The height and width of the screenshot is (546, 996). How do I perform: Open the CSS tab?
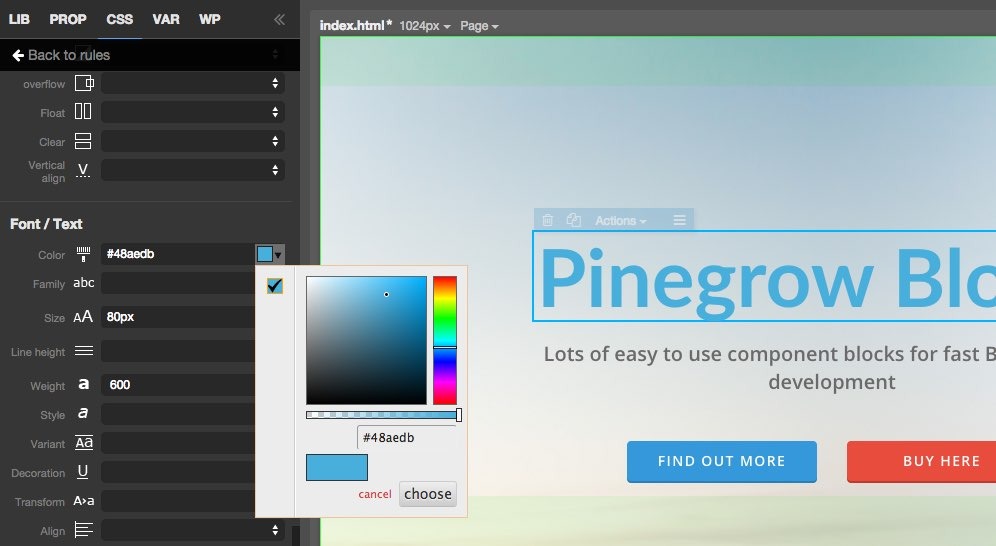coord(119,19)
